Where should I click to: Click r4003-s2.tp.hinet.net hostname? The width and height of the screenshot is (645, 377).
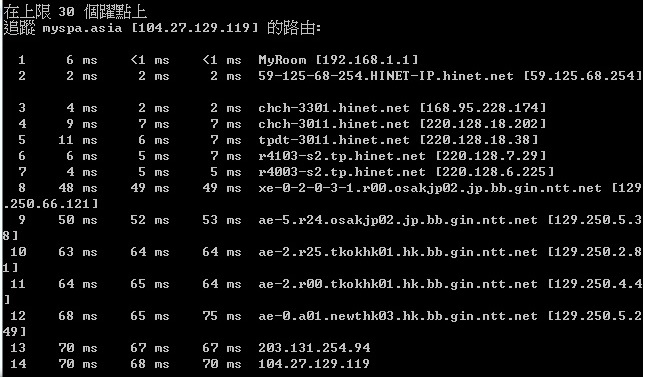click(x=342, y=172)
